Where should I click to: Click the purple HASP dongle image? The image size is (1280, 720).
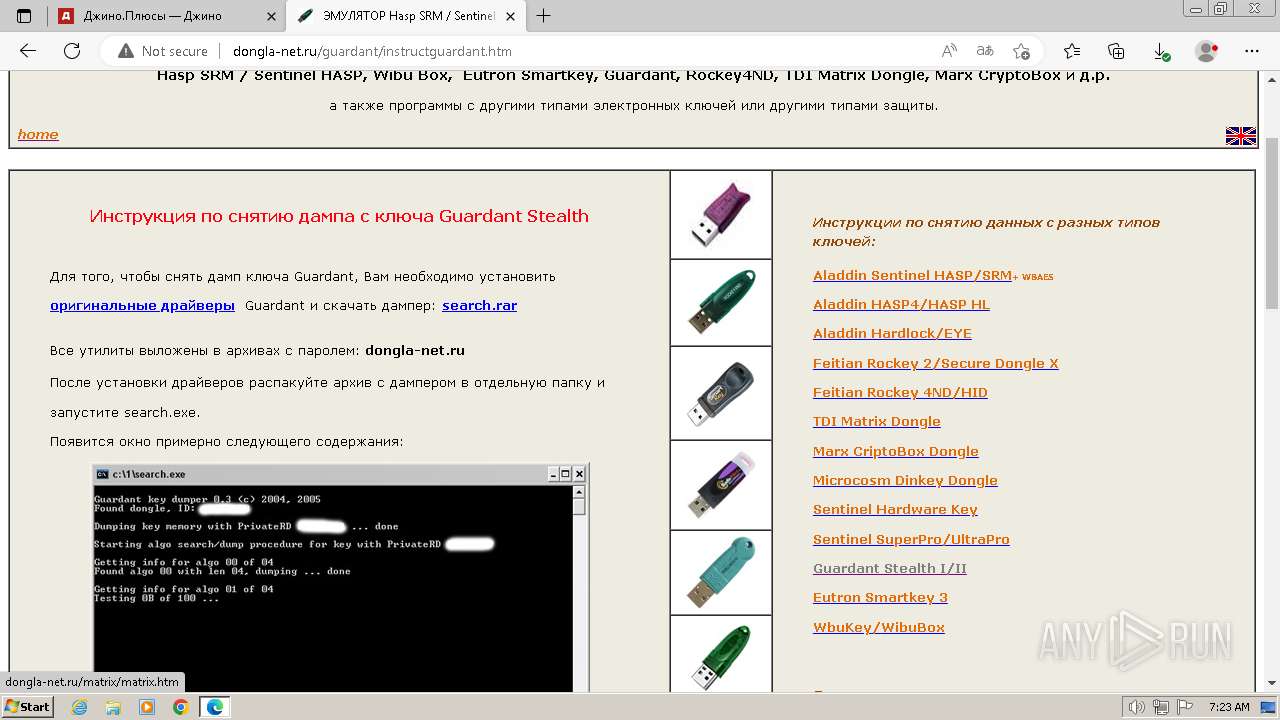point(720,214)
